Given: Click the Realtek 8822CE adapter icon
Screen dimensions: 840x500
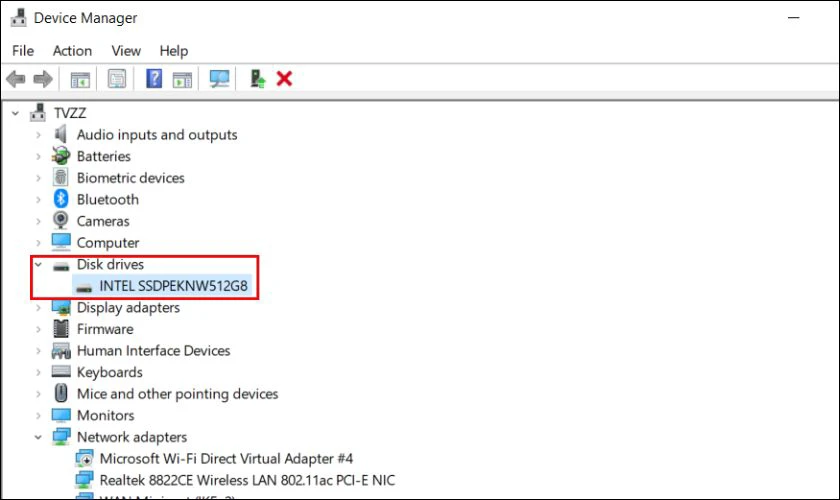Looking at the screenshot, I should coord(84,480).
